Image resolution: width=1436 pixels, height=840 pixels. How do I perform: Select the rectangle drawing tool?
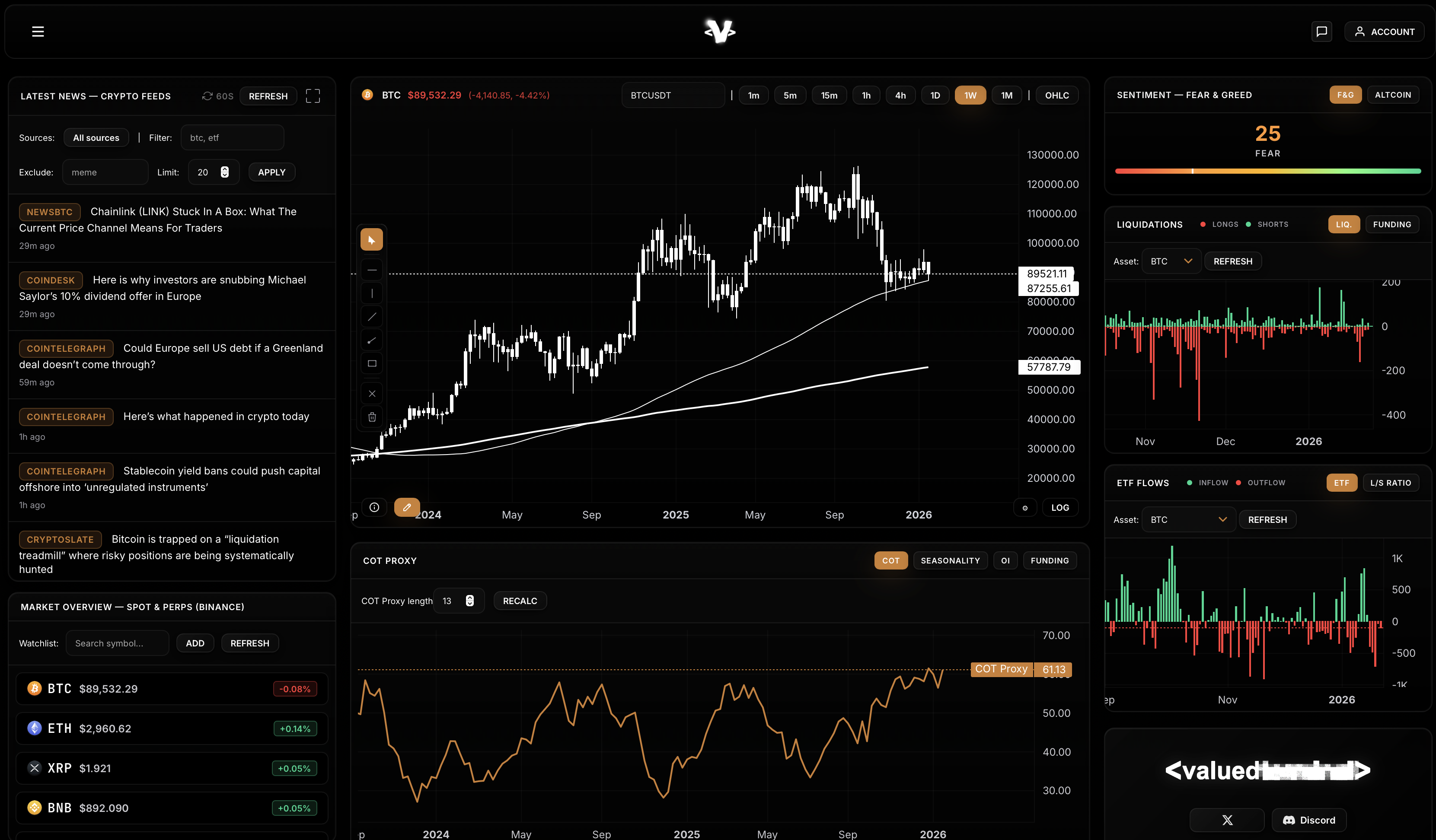372,363
